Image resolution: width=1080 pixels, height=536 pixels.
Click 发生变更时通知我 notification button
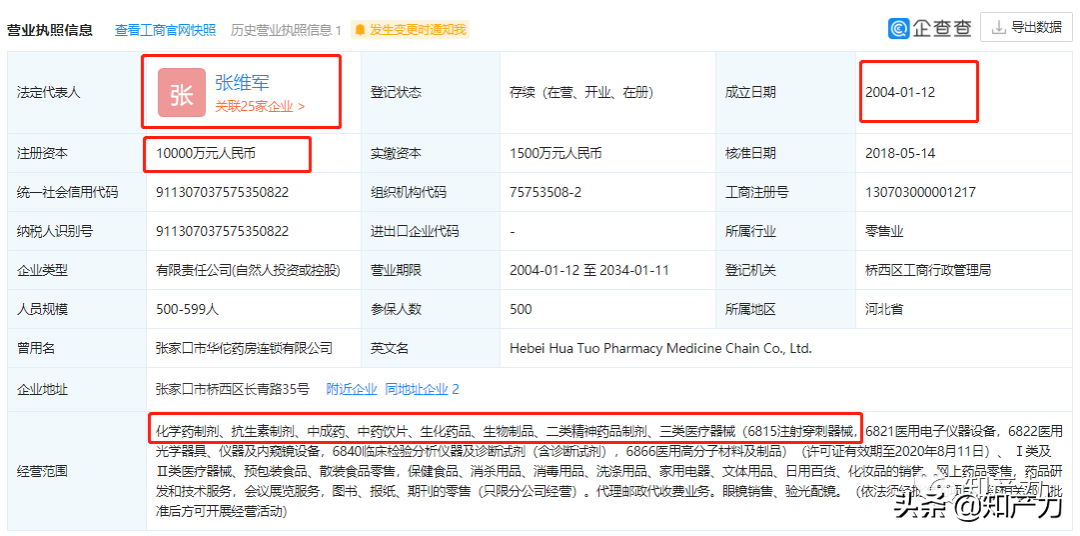click(411, 30)
